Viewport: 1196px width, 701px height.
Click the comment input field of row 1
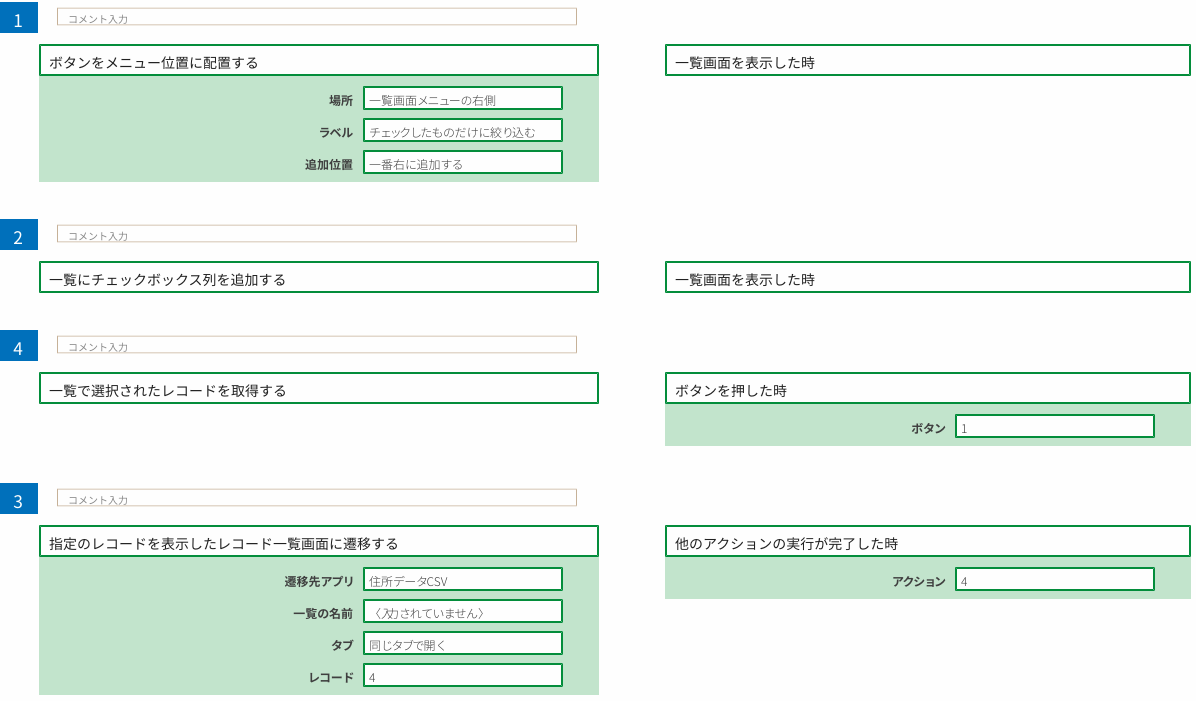coord(317,17)
